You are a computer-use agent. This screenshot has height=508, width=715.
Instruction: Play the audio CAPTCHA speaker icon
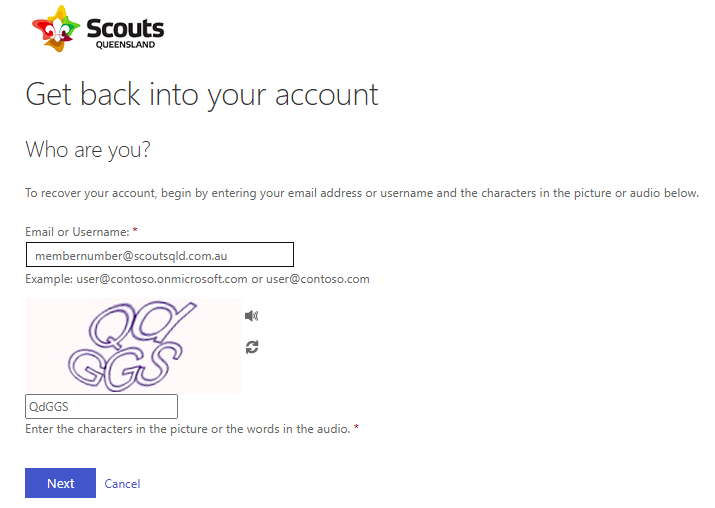(x=252, y=316)
